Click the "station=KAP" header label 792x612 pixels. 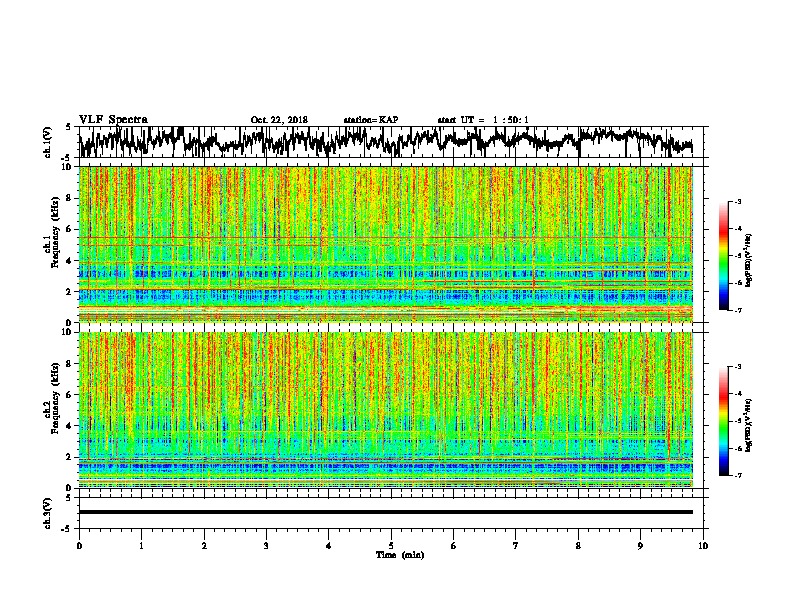(371, 120)
